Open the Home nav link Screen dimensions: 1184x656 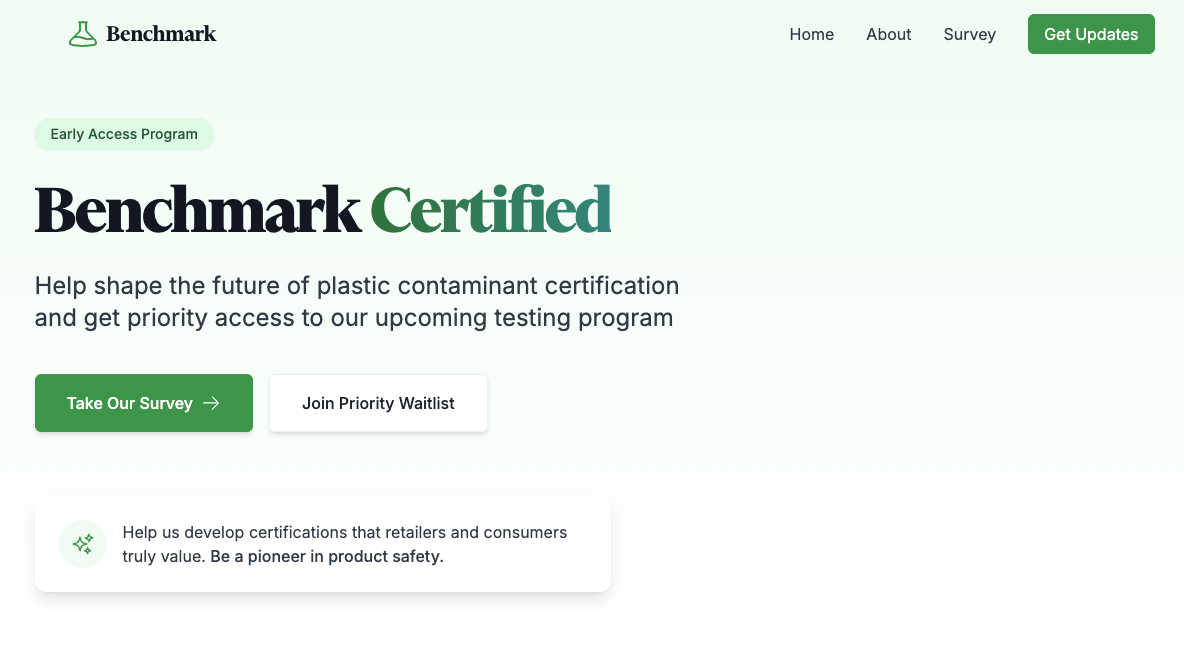coord(811,34)
